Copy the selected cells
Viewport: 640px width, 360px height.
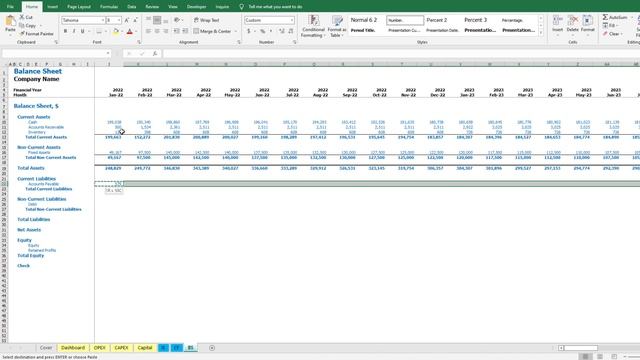(28, 25)
